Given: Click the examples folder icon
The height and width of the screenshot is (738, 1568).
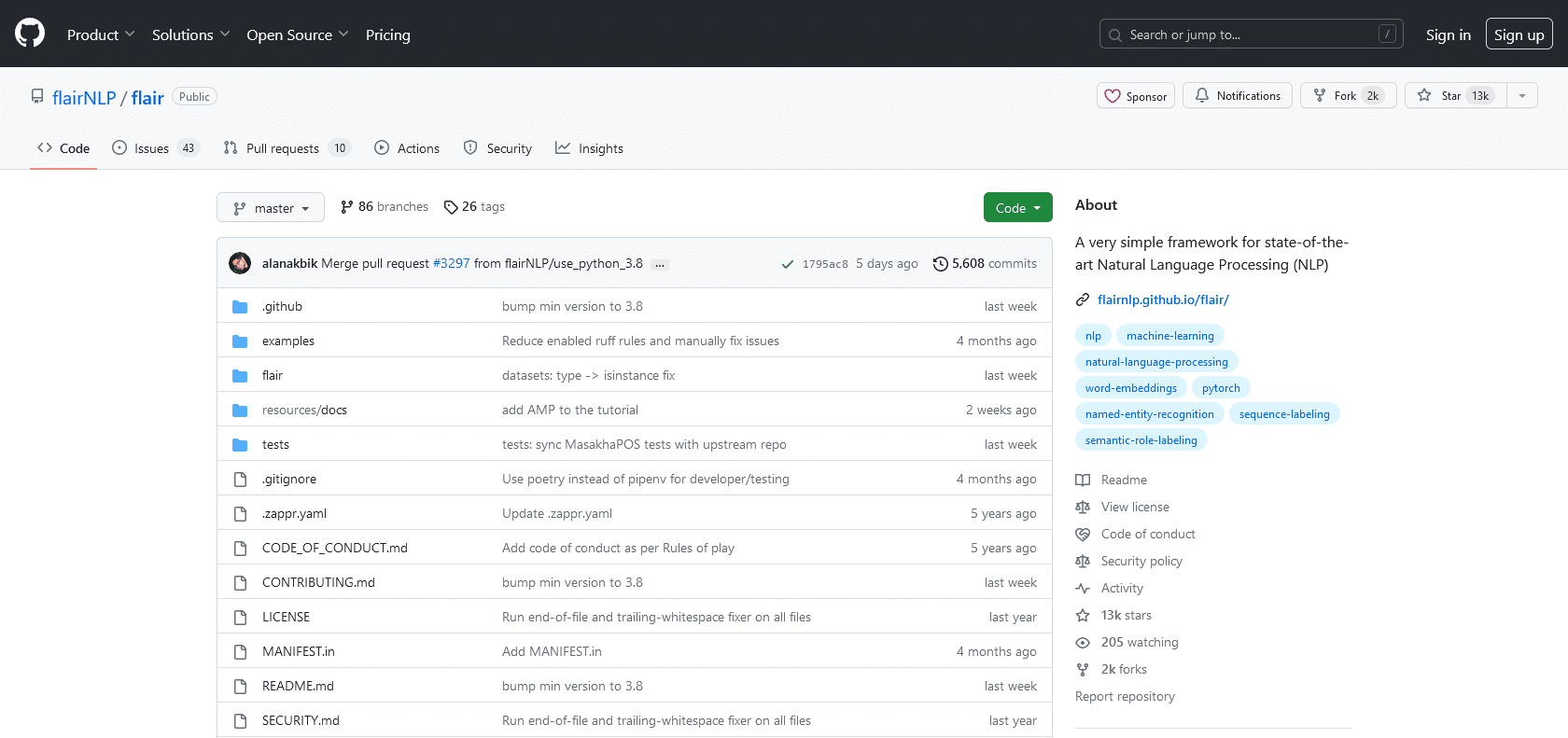Looking at the screenshot, I should 240,341.
